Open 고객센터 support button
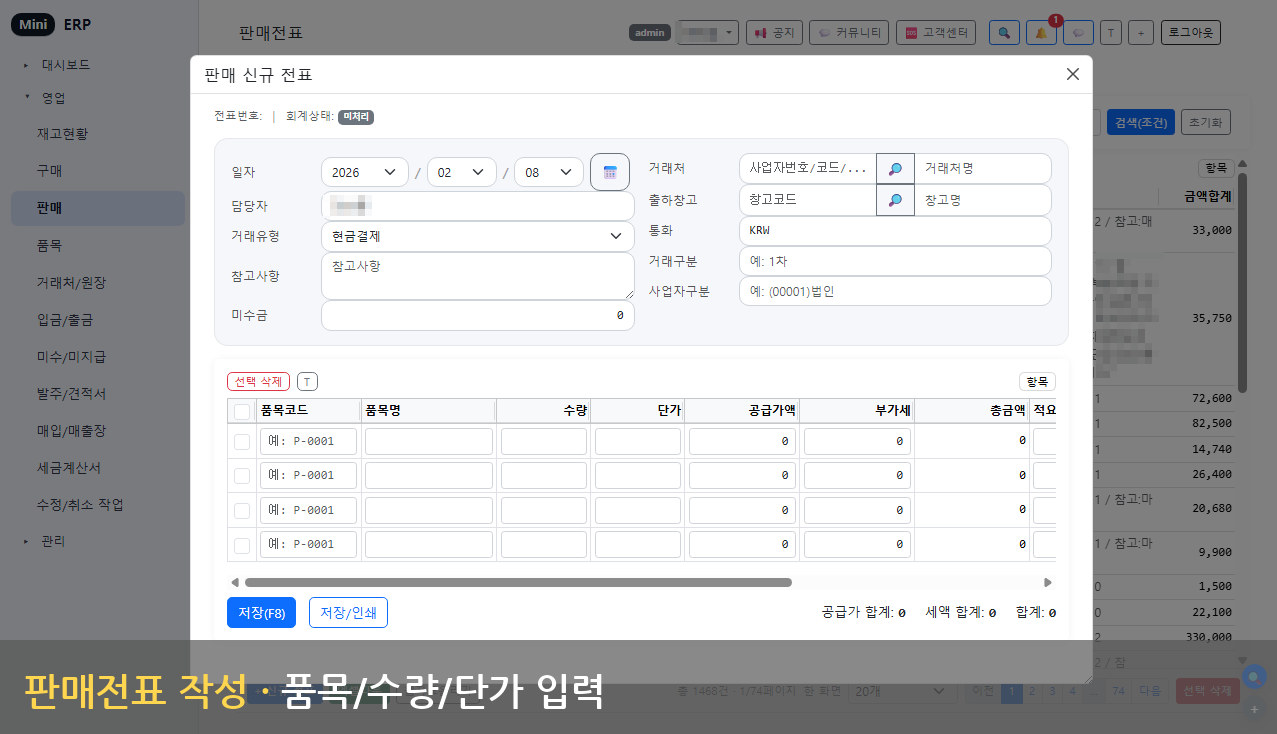Screen dimensions: 1277x734 935,33
